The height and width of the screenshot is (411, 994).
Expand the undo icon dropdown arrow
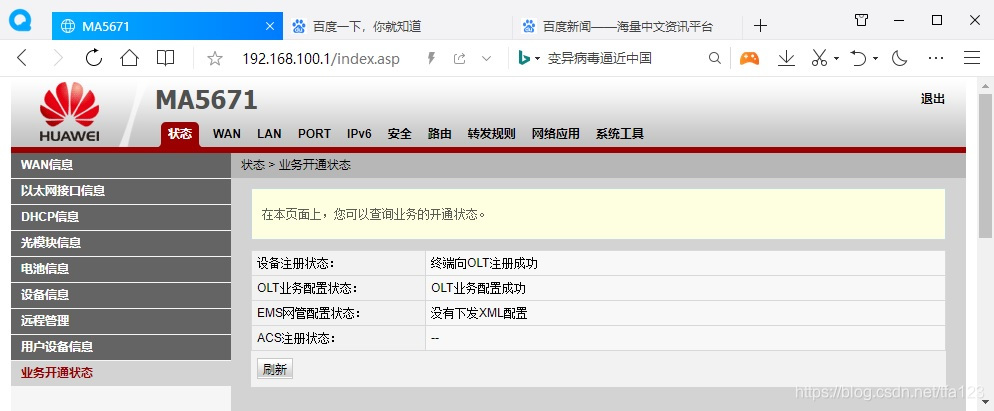tap(875, 59)
